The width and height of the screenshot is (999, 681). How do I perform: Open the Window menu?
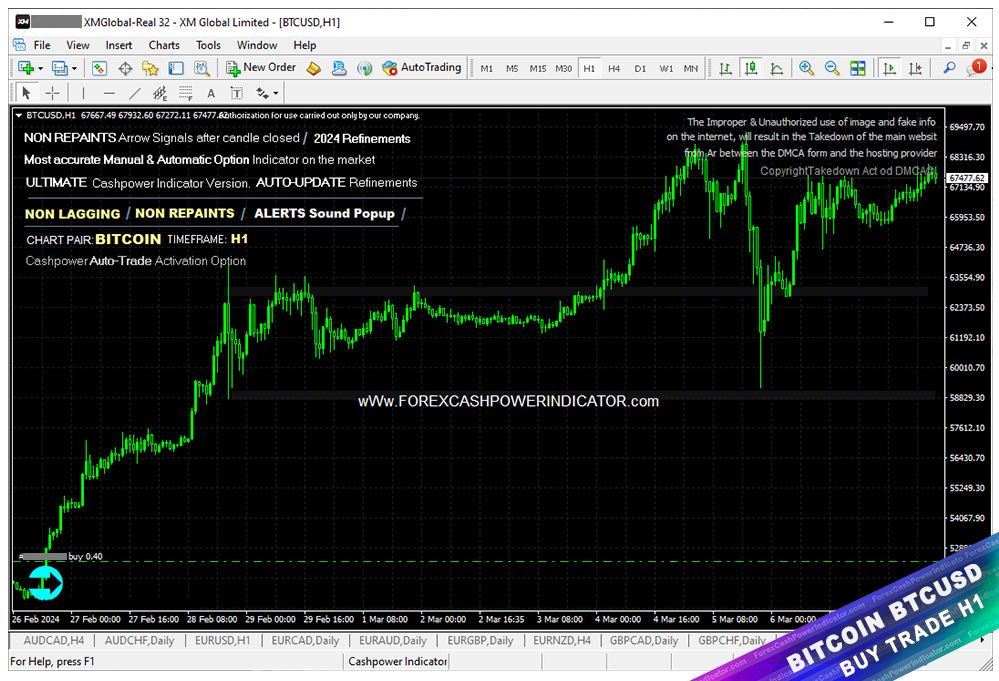point(257,45)
